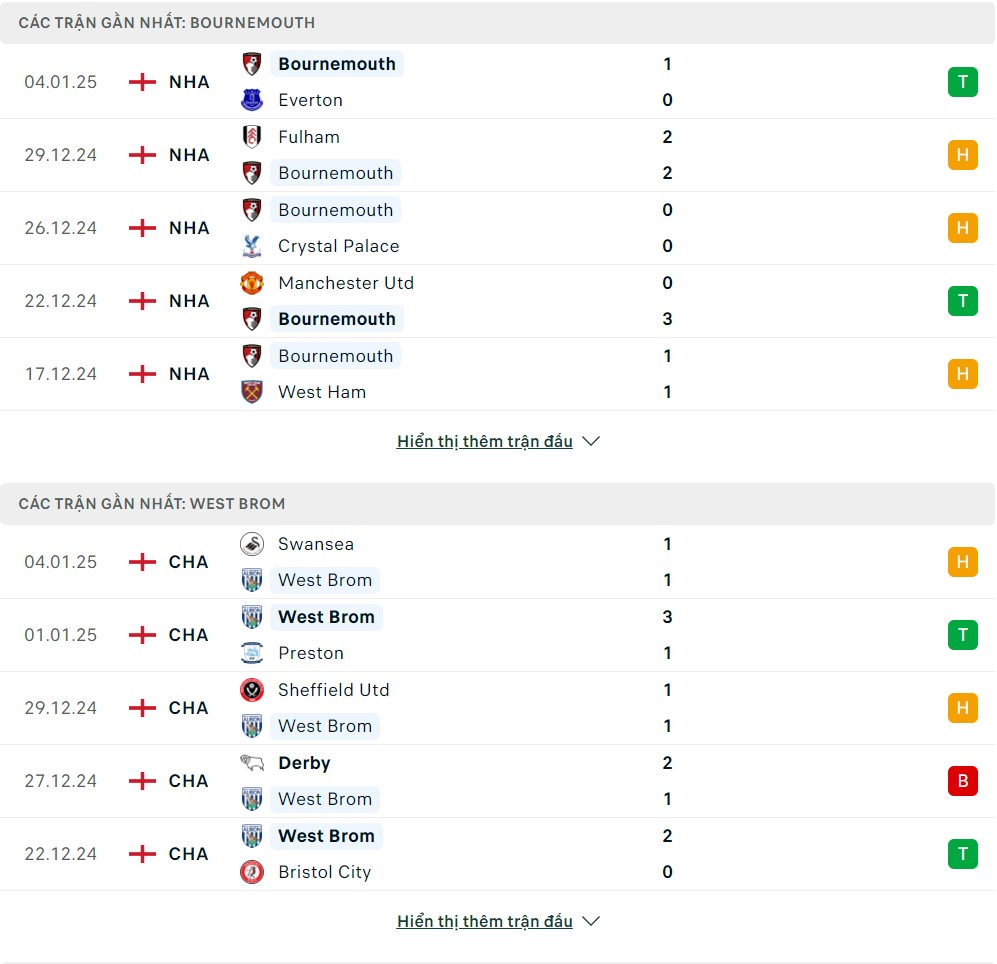The width and height of the screenshot is (997, 964).
Task: Select the Bournemouth team name in Everton match
Action: (x=337, y=64)
